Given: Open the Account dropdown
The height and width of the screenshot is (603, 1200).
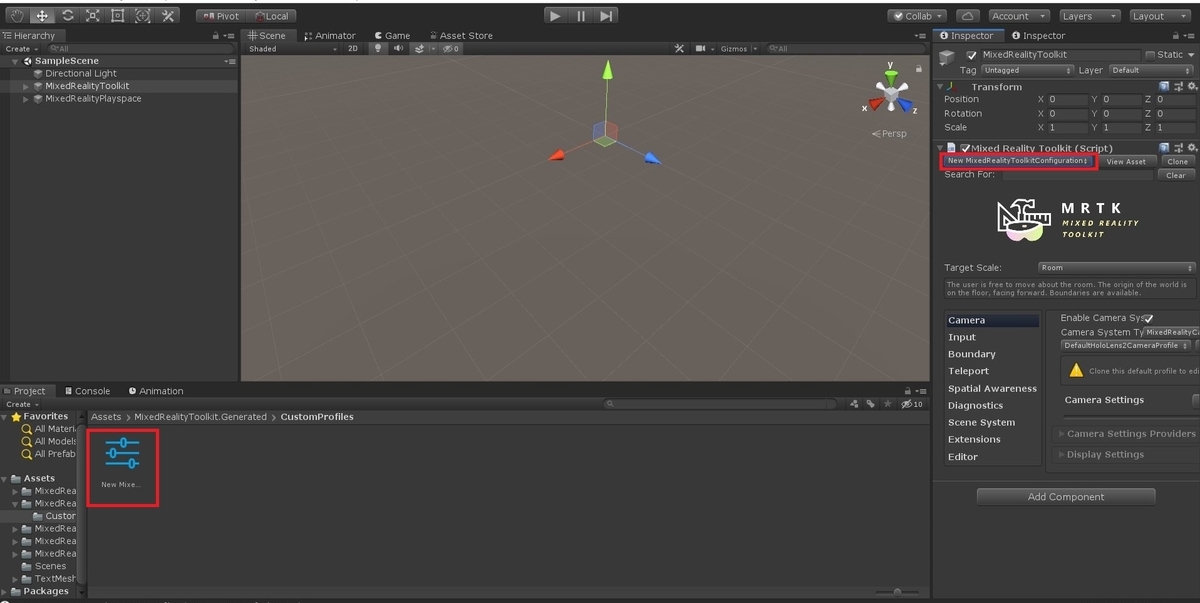Looking at the screenshot, I should coord(1017,16).
